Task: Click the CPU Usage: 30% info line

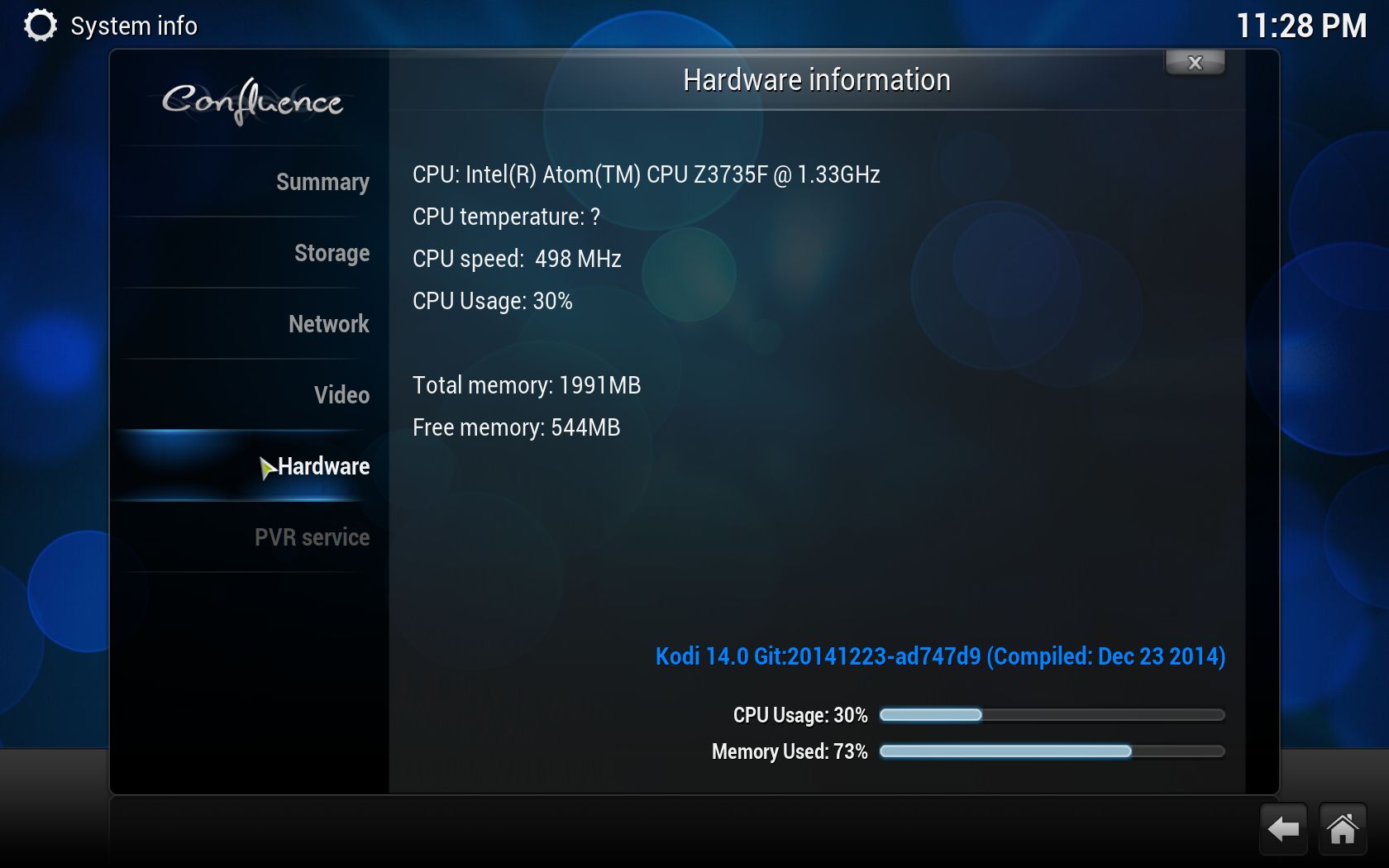Action: click(x=493, y=301)
